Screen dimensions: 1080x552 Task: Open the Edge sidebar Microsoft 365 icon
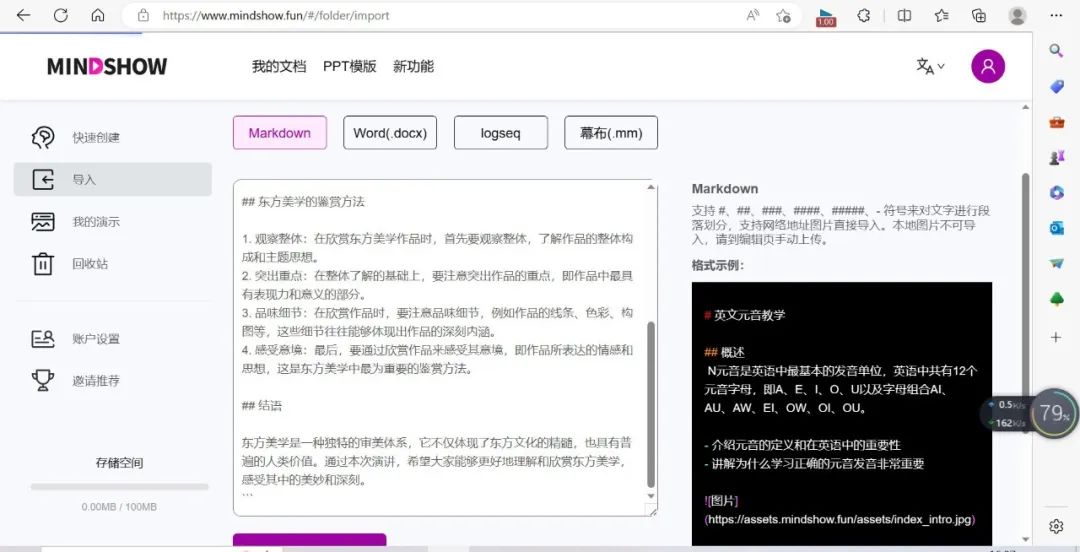[x=1056, y=193]
